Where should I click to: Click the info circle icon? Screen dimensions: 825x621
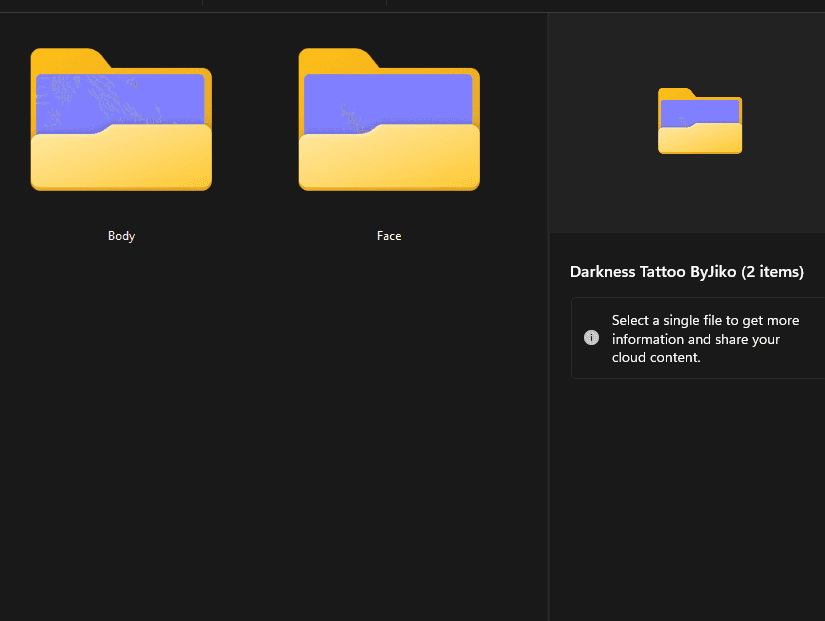pos(591,337)
